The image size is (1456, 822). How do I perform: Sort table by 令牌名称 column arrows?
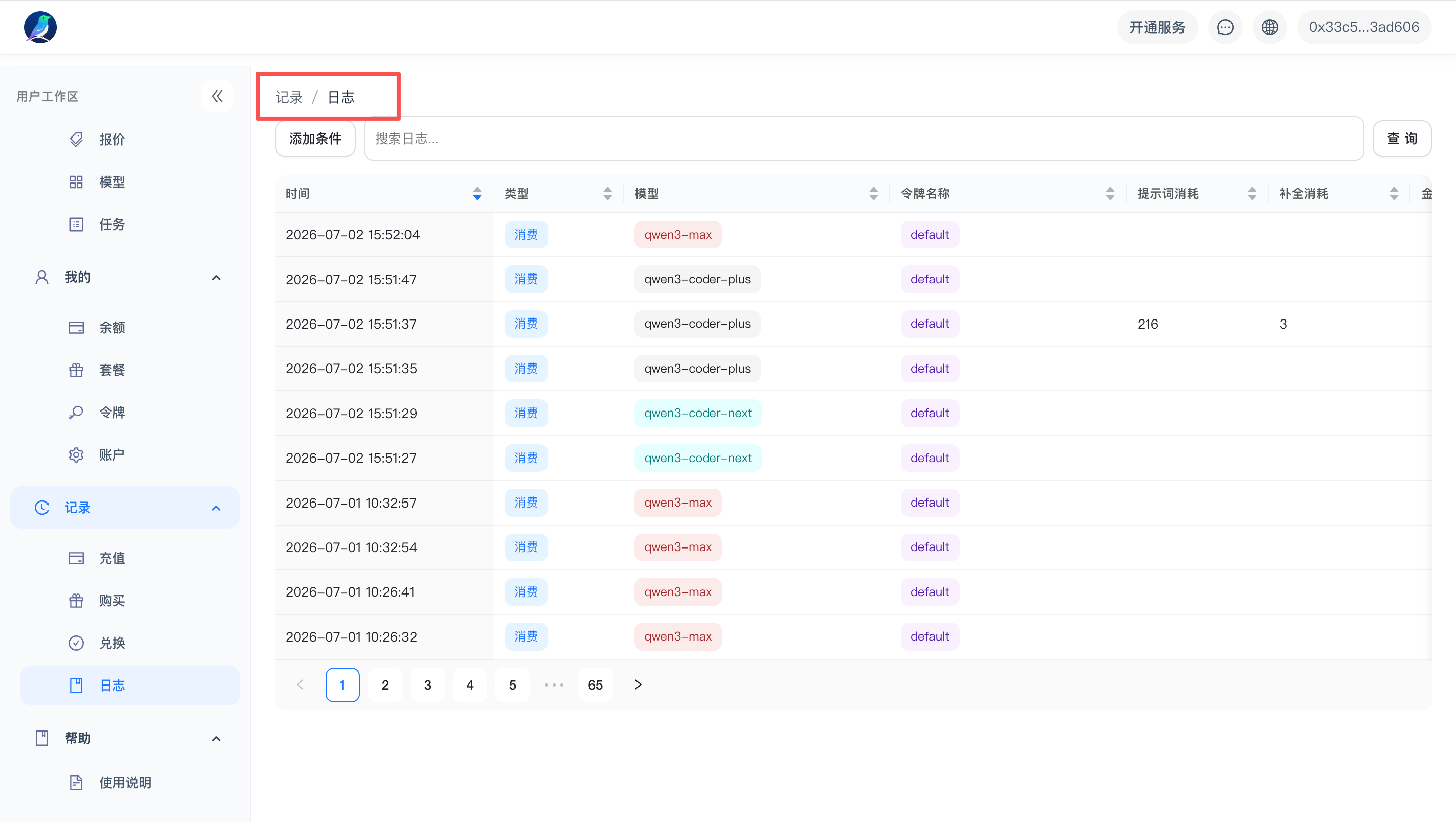click(1110, 193)
